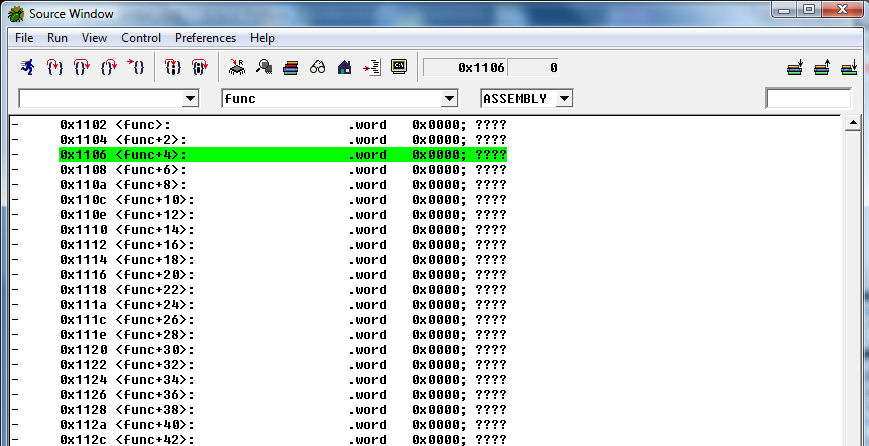Toggle breakpoint marker at 0x1104 <func+2>
Image resolution: width=869 pixels, height=446 pixels.
[x=14, y=140]
